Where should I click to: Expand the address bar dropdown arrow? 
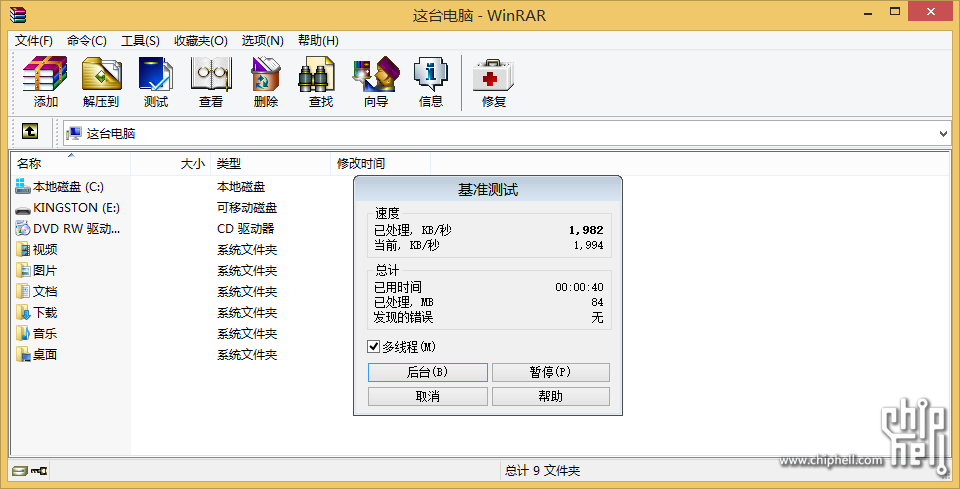pyautogui.click(x=943, y=133)
